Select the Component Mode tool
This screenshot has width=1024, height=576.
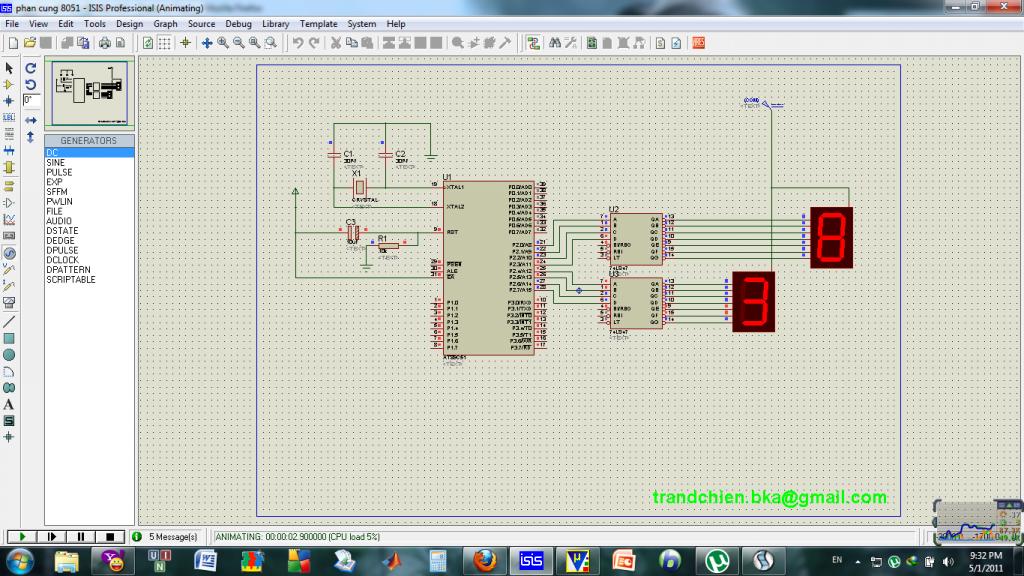point(9,85)
